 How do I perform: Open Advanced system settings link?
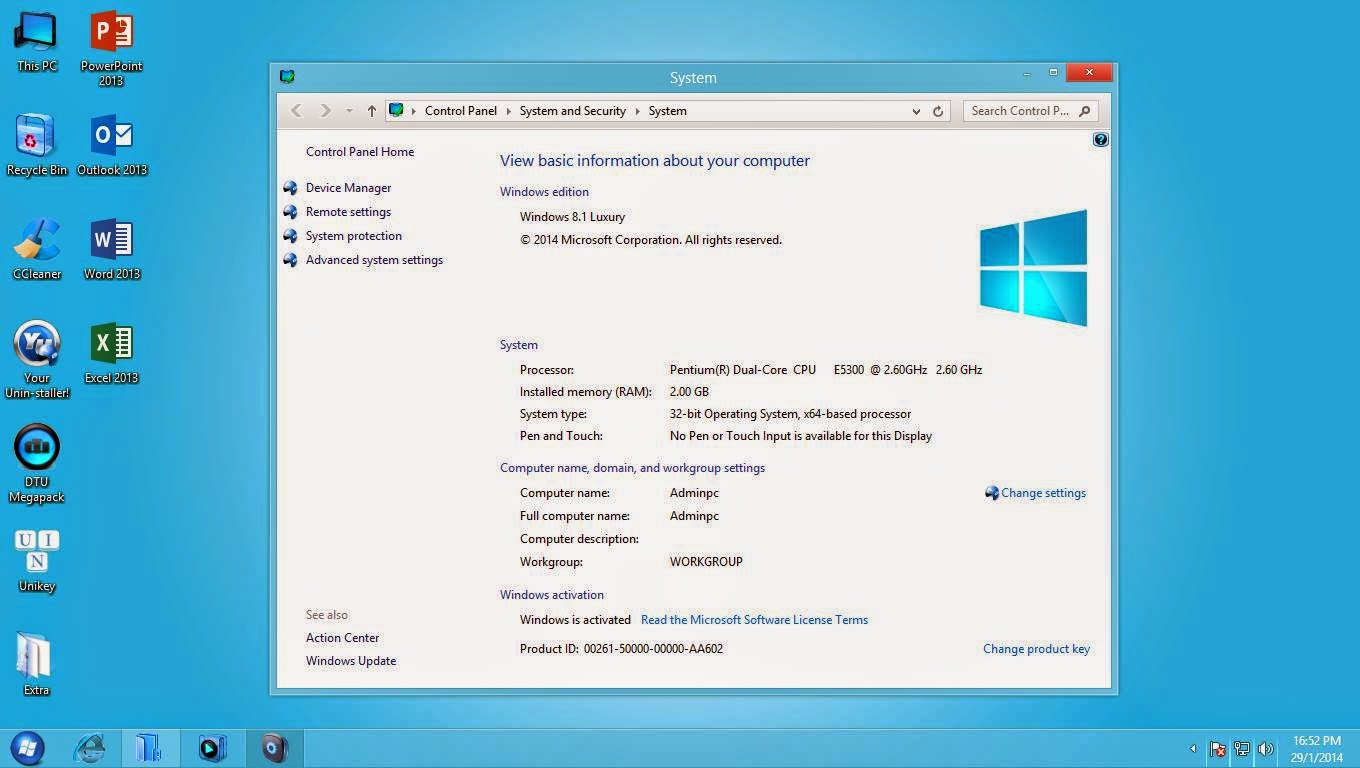[374, 260]
